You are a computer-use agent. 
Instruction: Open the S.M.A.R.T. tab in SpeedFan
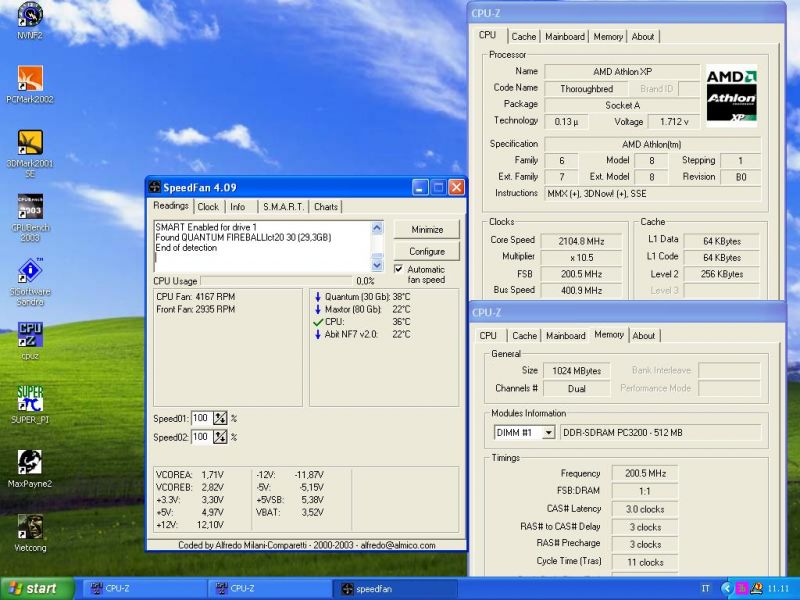[283, 207]
